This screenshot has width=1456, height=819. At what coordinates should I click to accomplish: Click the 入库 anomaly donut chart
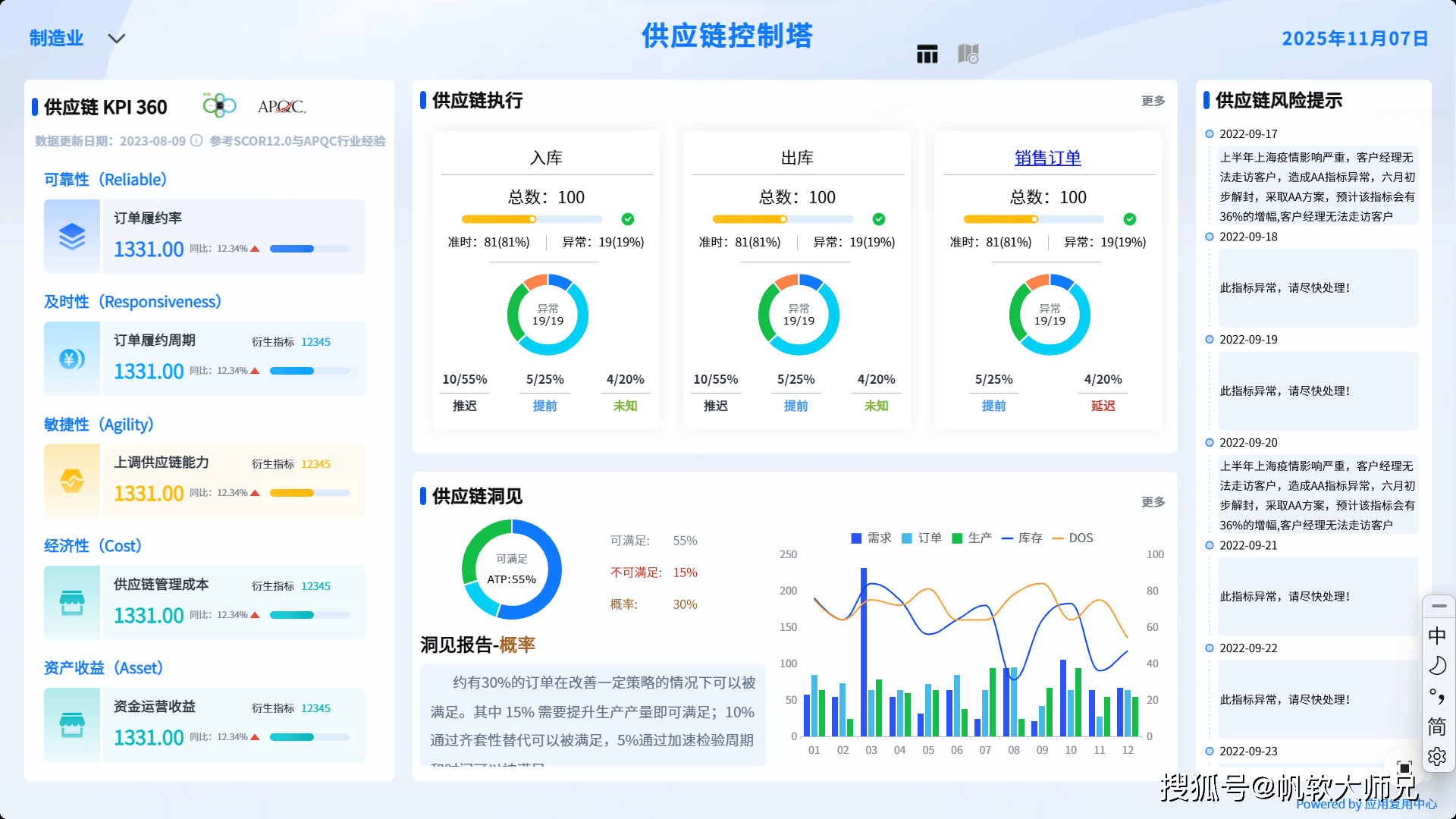(548, 315)
